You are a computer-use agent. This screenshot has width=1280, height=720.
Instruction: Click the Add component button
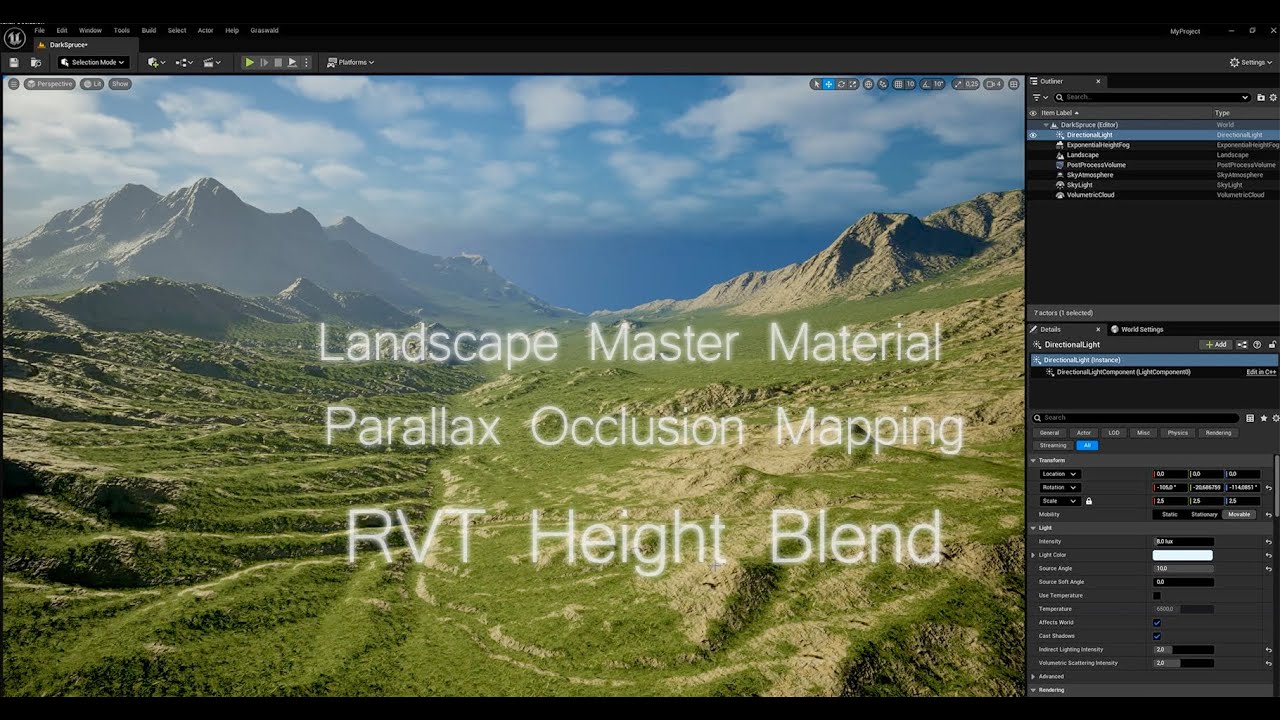coord(1216,344)
